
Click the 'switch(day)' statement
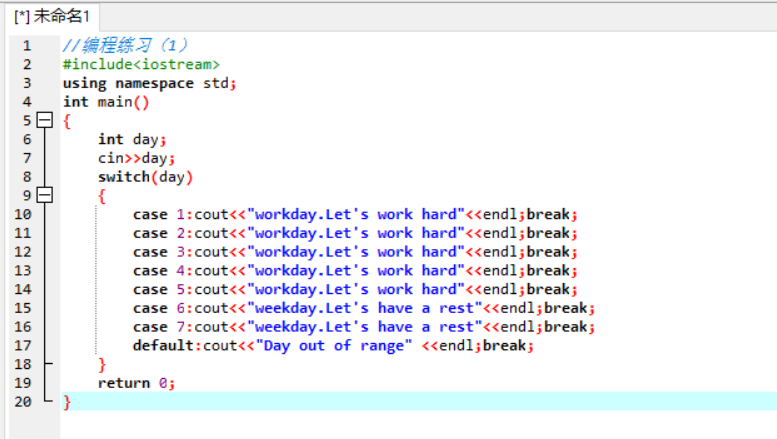[x=145, y=177]
